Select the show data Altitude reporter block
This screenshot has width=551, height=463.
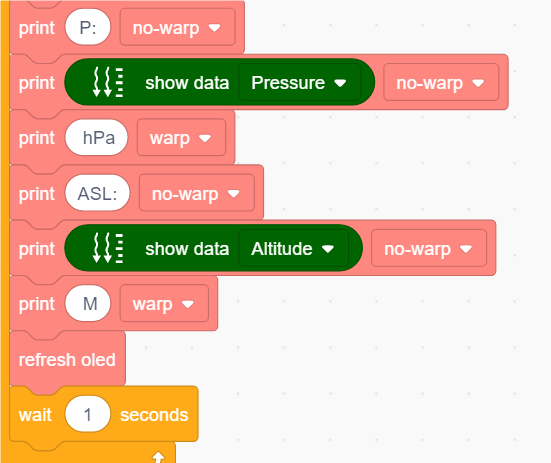tap(213, 248)
